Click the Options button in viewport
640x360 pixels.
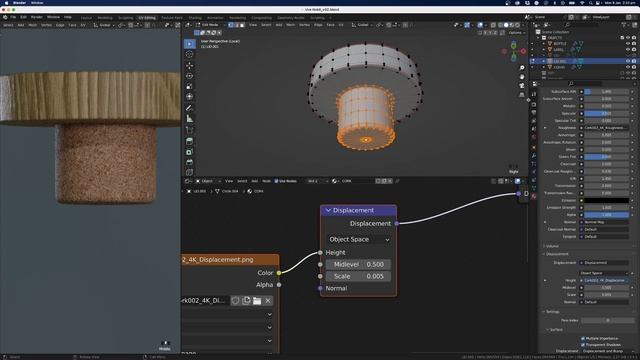click(516, 33)
